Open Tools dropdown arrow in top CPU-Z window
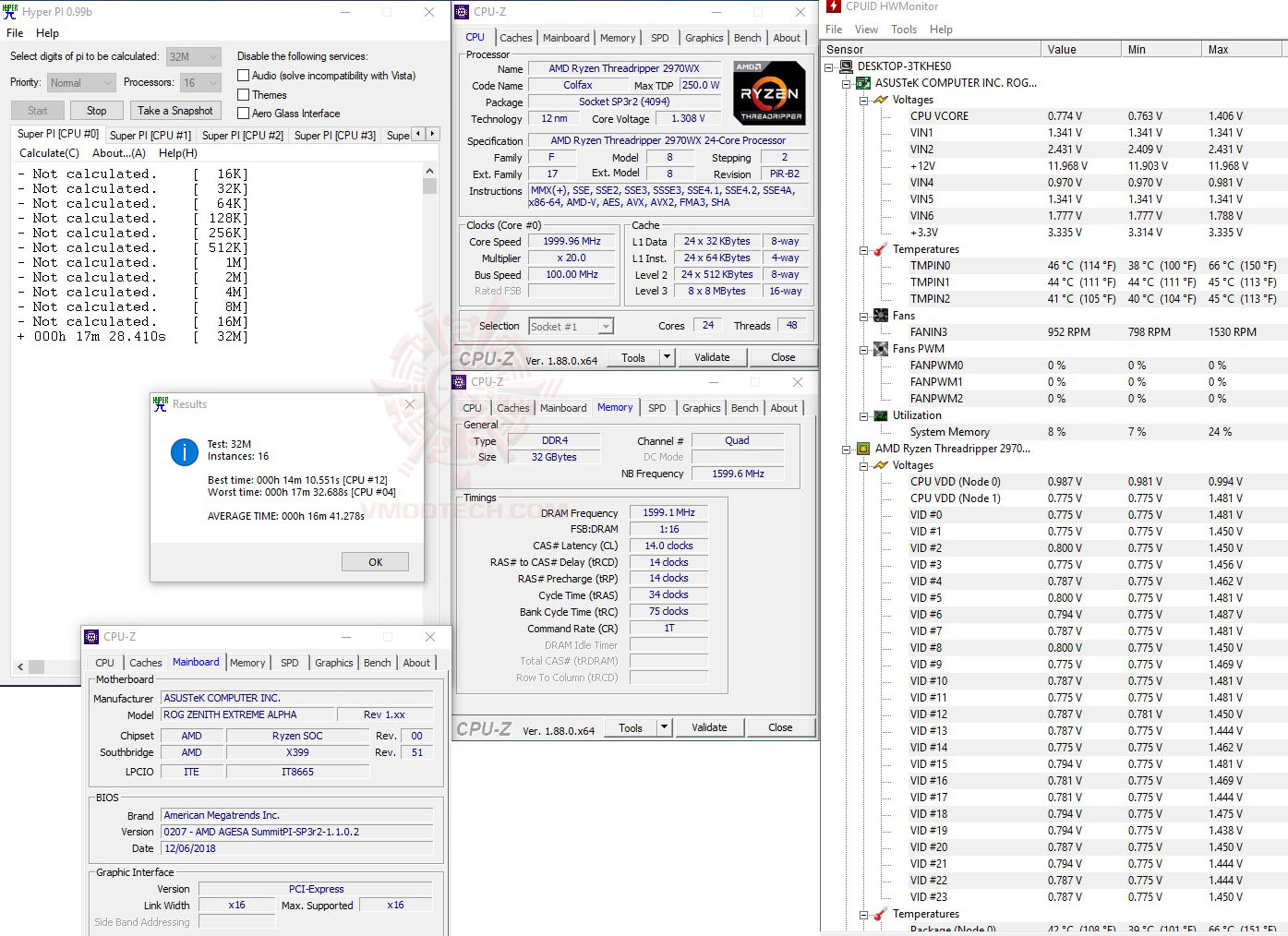Screen dimensions: 1288x936 tap(667, 357)
